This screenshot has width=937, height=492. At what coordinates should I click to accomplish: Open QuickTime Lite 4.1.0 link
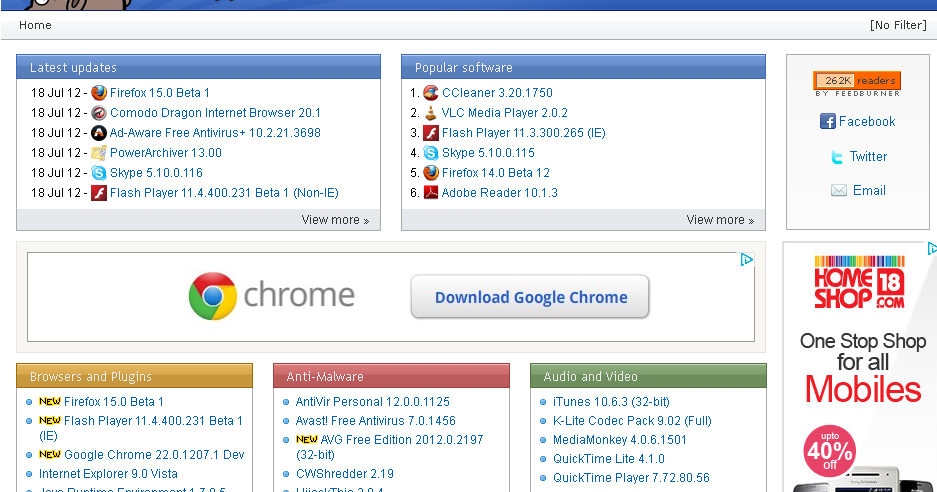[x=609, y=459]
